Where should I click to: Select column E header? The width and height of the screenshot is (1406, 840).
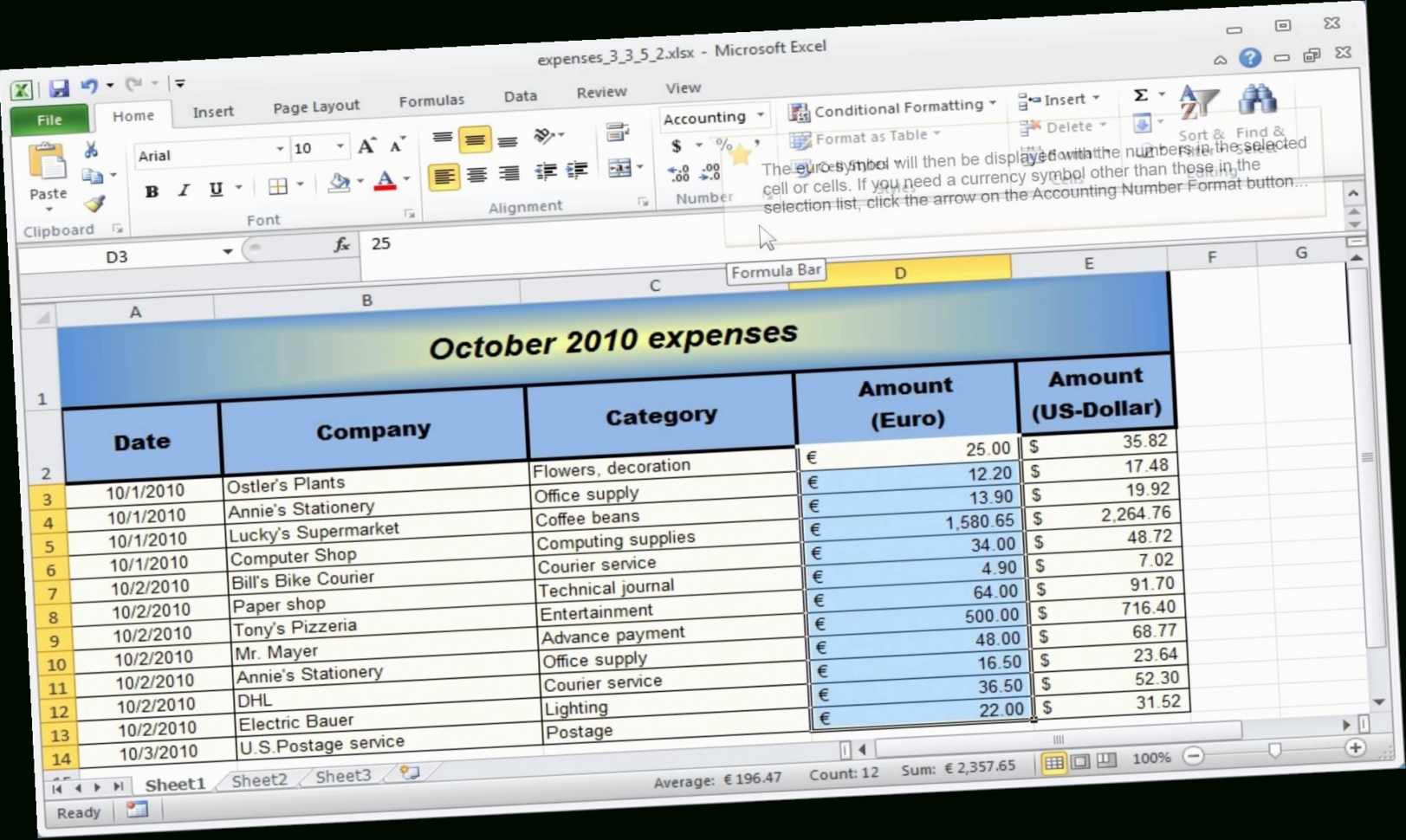(1089, 263)
